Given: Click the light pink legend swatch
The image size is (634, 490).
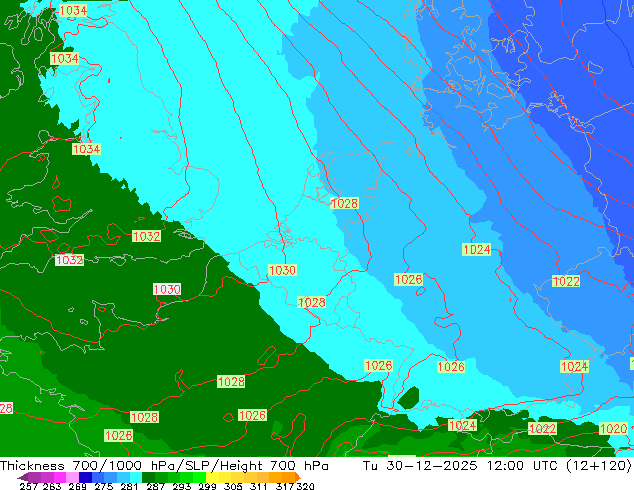Looking at the screenshot, I should 72,477.
